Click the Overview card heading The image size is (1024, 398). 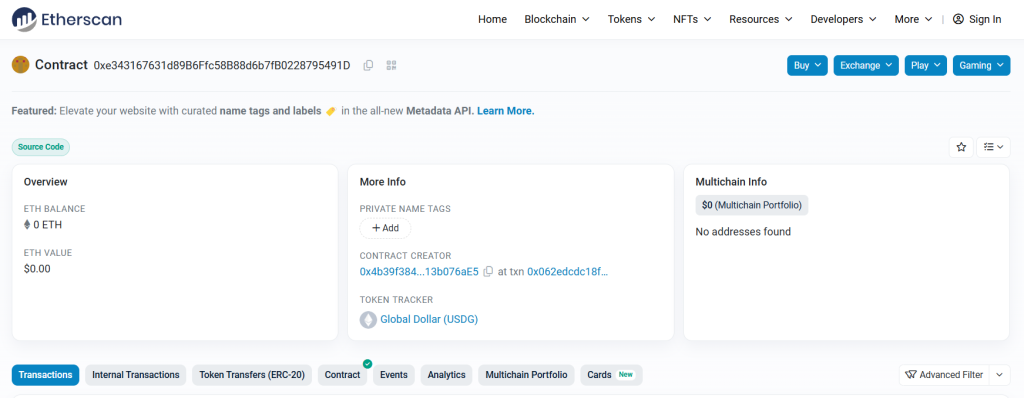[46, 182]
